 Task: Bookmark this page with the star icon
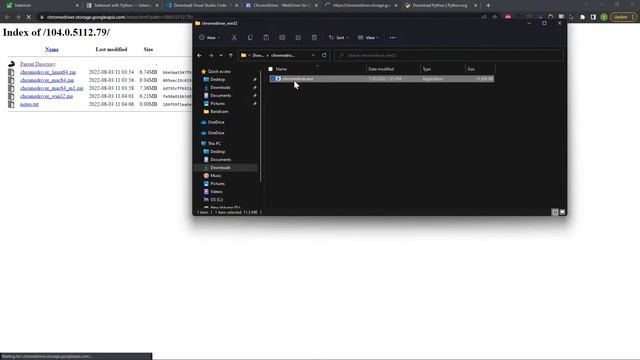(495, 17)
